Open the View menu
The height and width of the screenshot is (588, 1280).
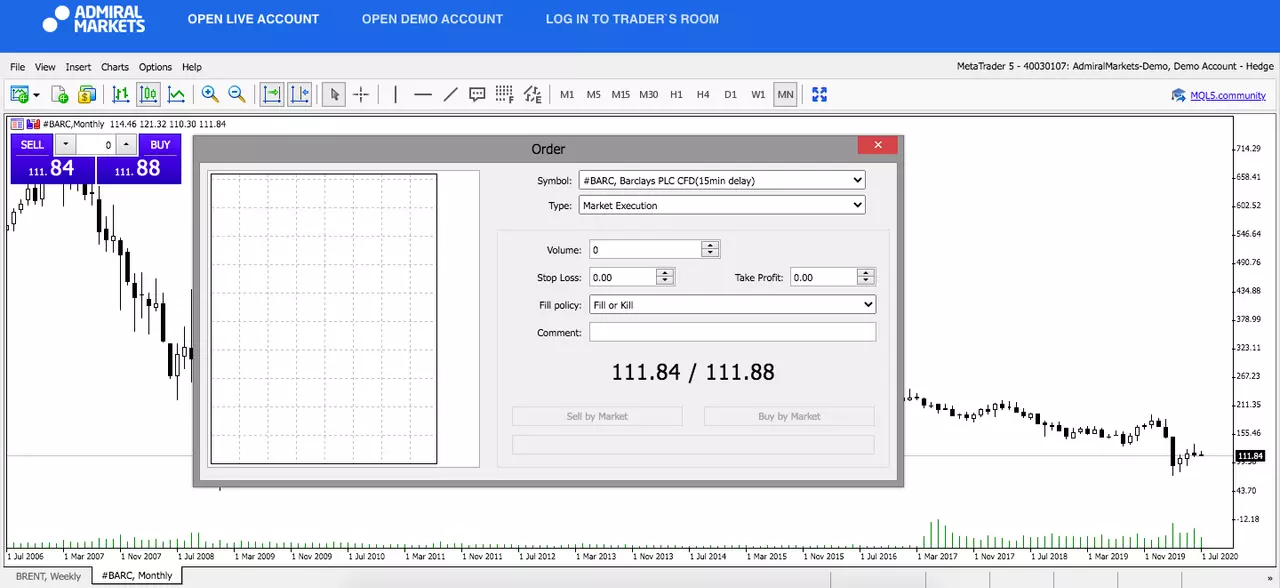pos(45,67)
